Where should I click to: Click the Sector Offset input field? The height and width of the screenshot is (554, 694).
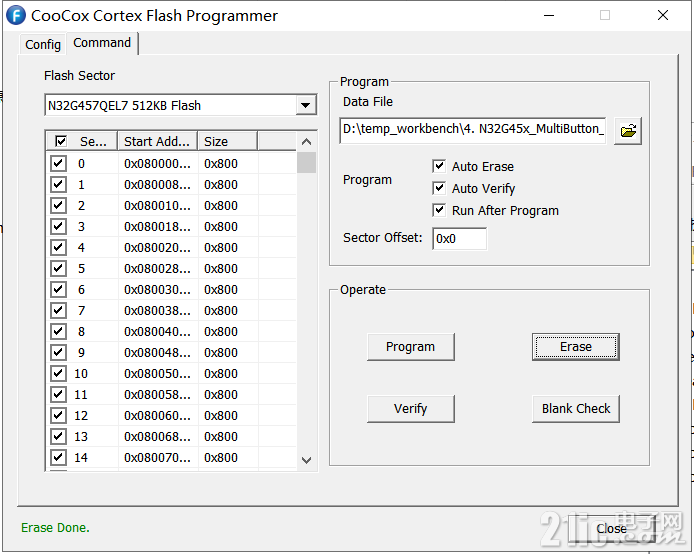click(459, 239)
